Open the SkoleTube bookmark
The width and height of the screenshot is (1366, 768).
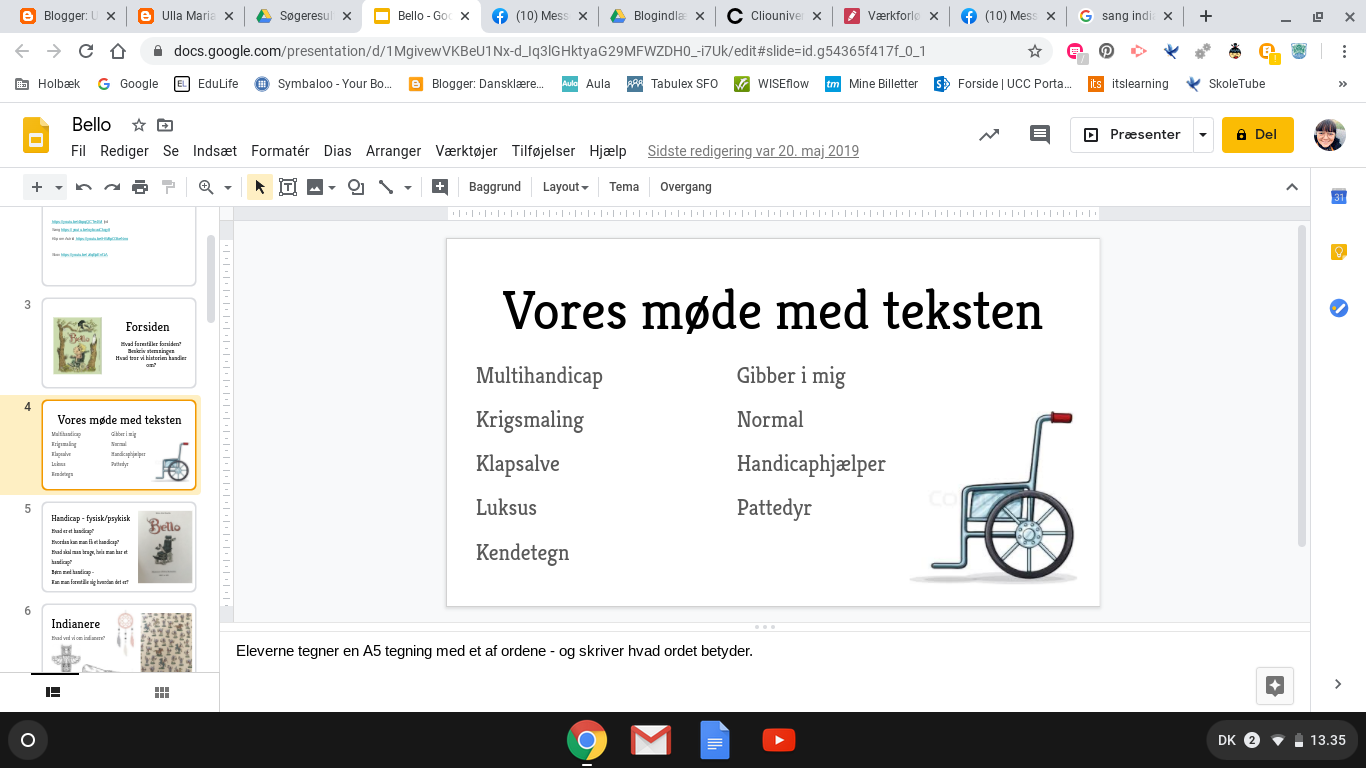coord(1225,84)
